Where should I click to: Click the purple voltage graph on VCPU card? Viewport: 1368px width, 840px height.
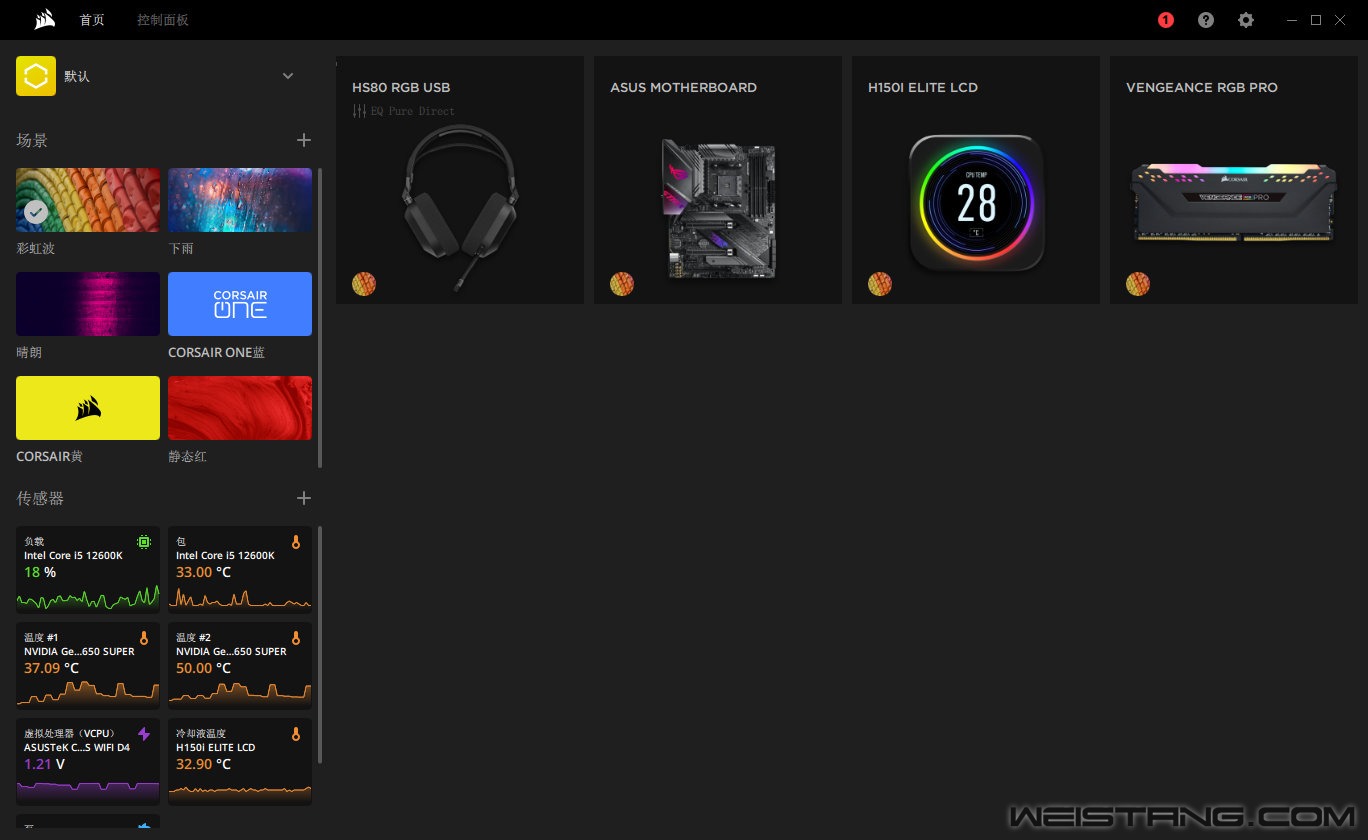88,790
